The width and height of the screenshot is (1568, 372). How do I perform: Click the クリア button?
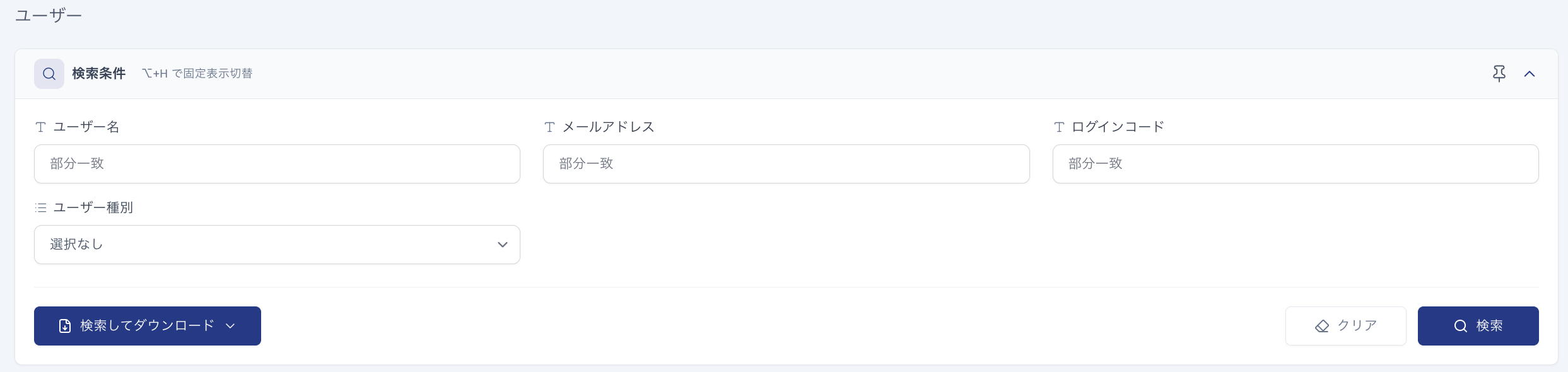point(1346,326)
